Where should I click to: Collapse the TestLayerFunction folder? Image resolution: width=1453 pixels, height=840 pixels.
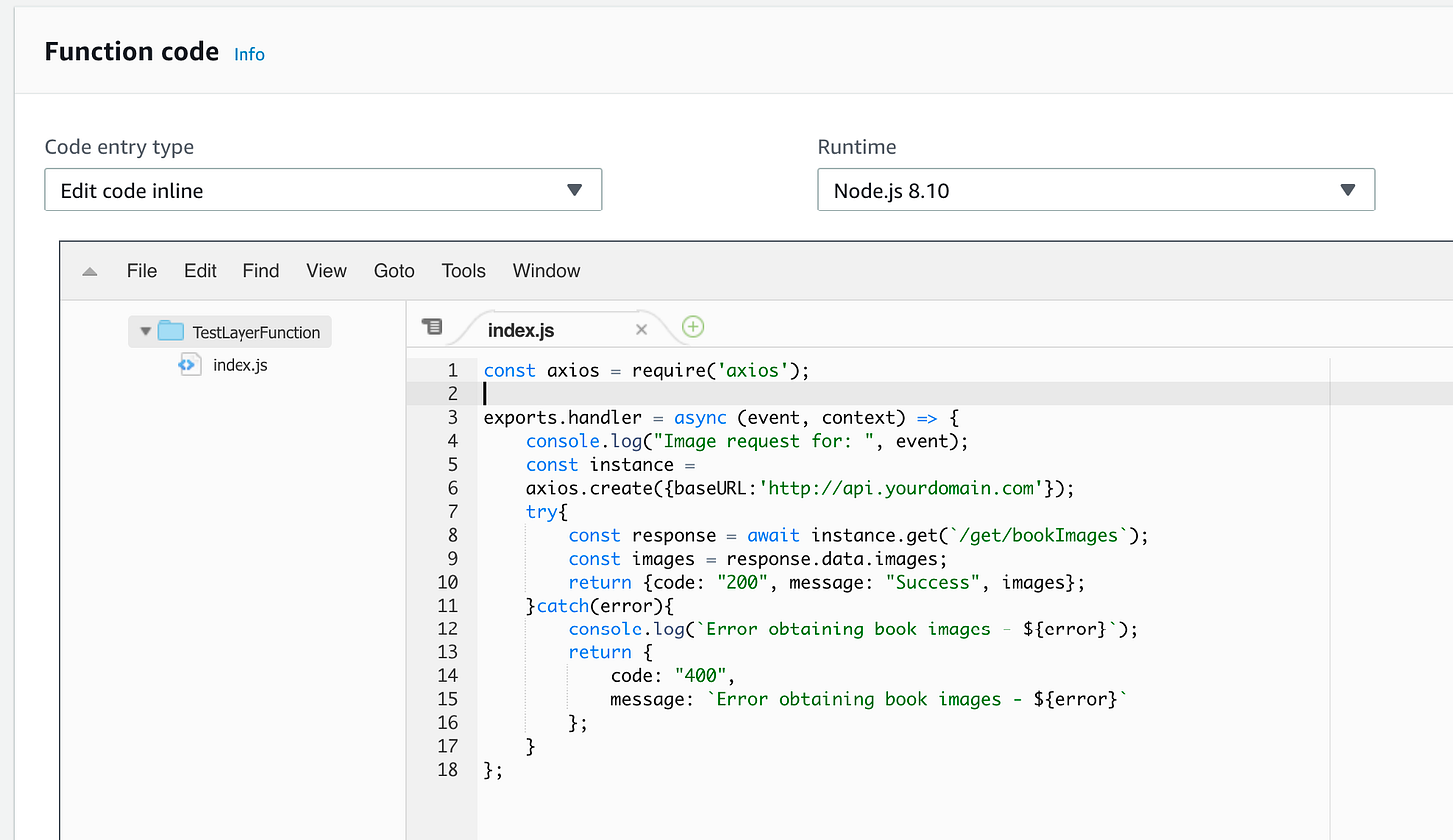(x=145, y=331)
